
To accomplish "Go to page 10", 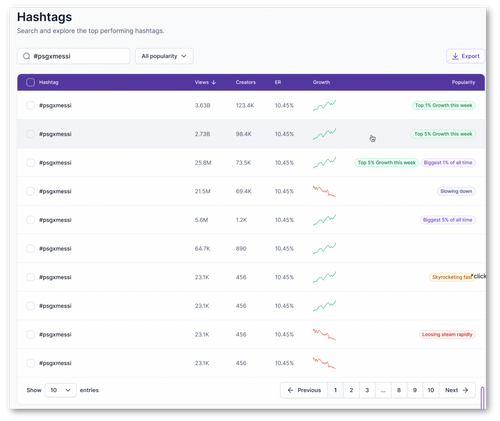I will tap(431, 390).
